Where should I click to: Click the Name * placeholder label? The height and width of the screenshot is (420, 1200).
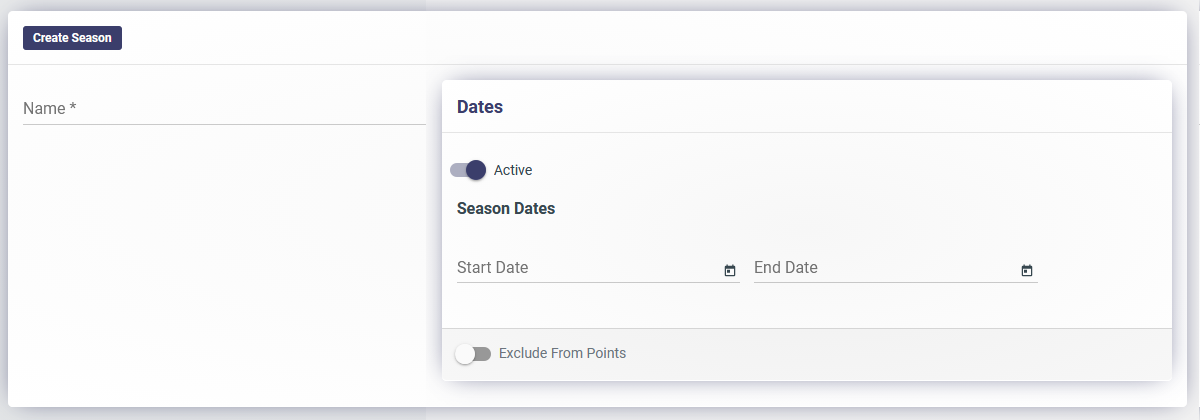point(50,108)
